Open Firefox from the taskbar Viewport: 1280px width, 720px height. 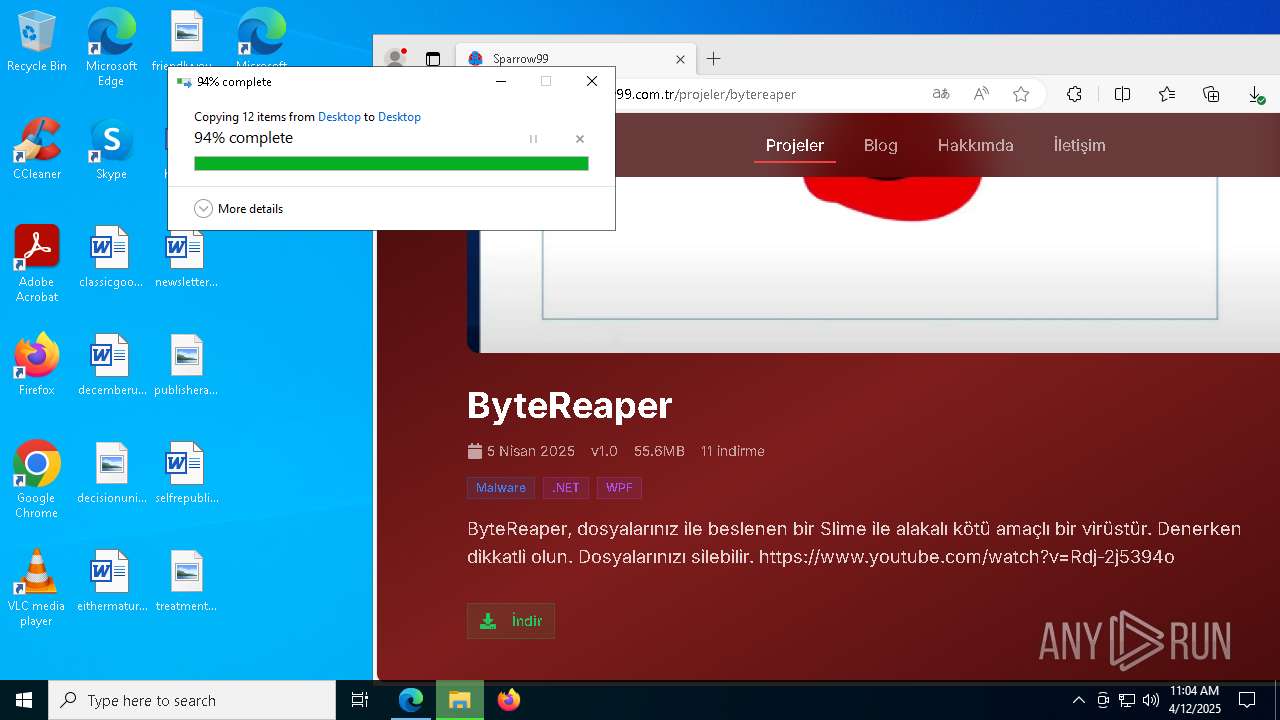click(x=509, y=700)
